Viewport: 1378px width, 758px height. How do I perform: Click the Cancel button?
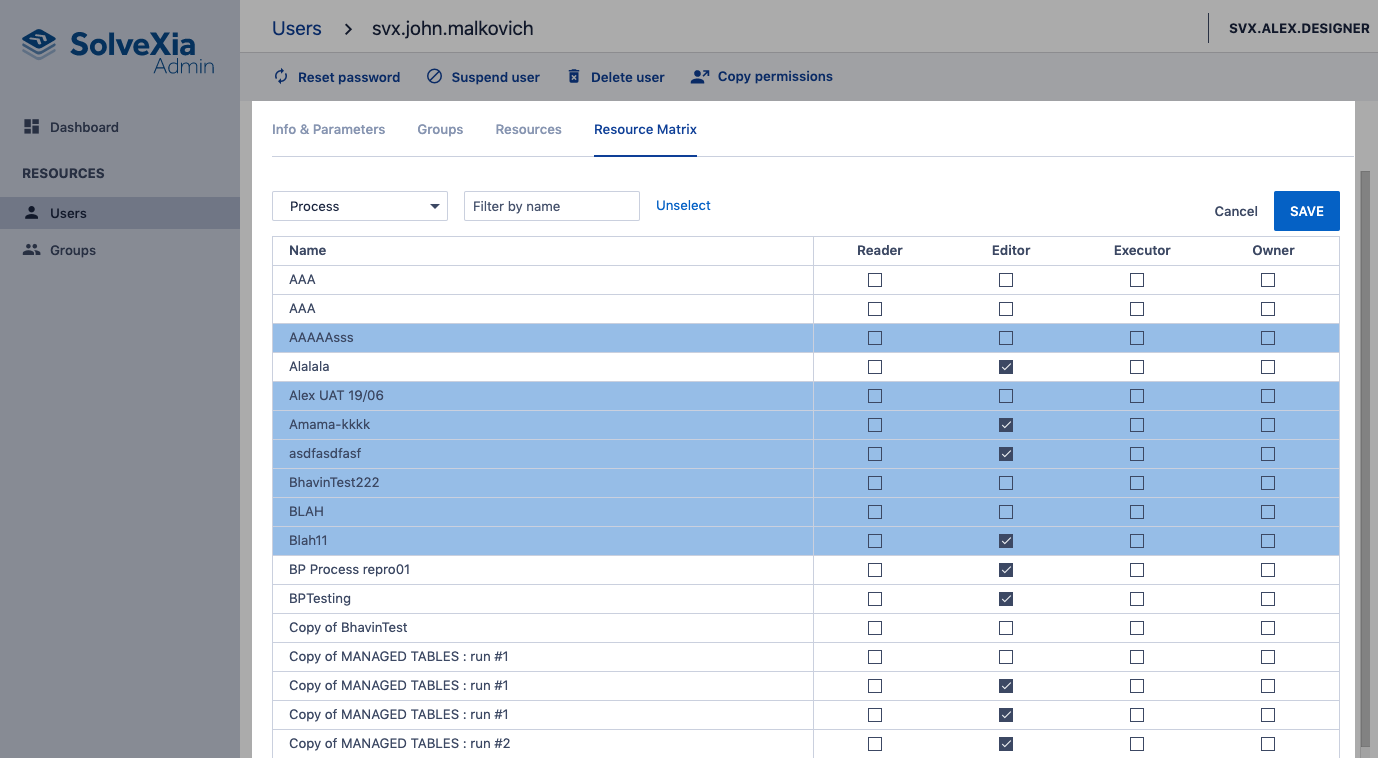coord(1235,211)
